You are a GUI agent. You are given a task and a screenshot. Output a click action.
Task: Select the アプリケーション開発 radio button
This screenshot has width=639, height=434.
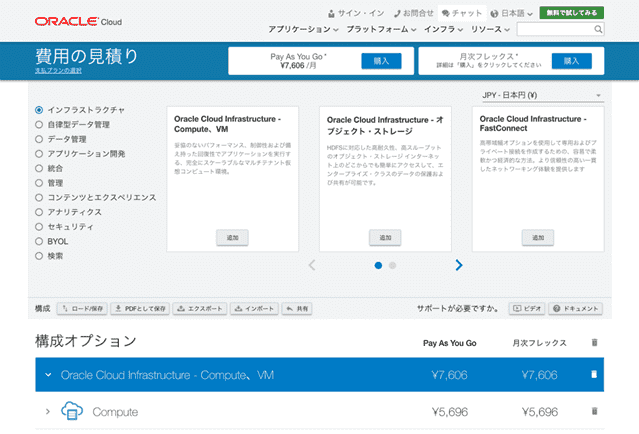tap(39, 154)
